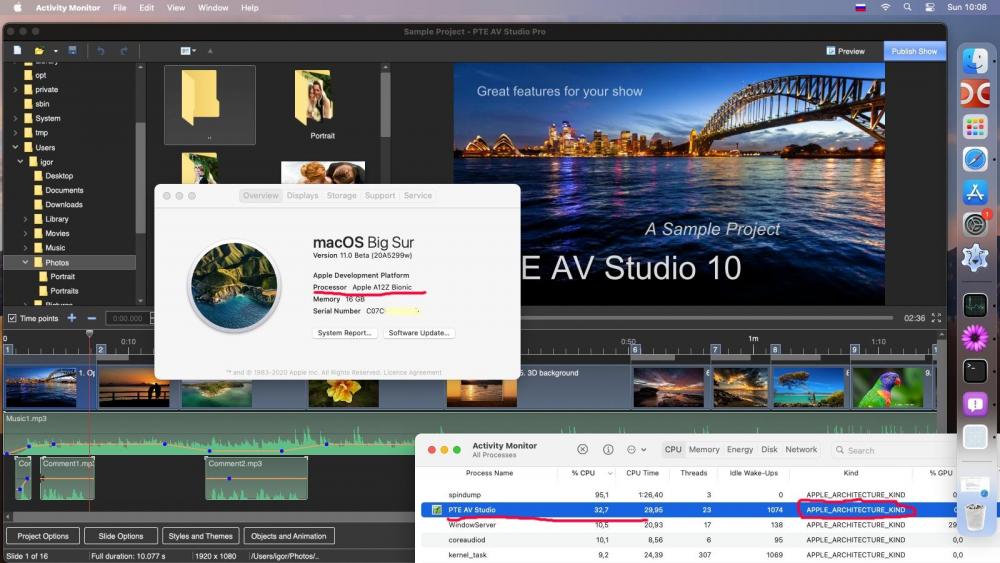The height and width of the screenshot is (563, 1000).
Task: Open Safari from the Dock
Action: (974, 159)
